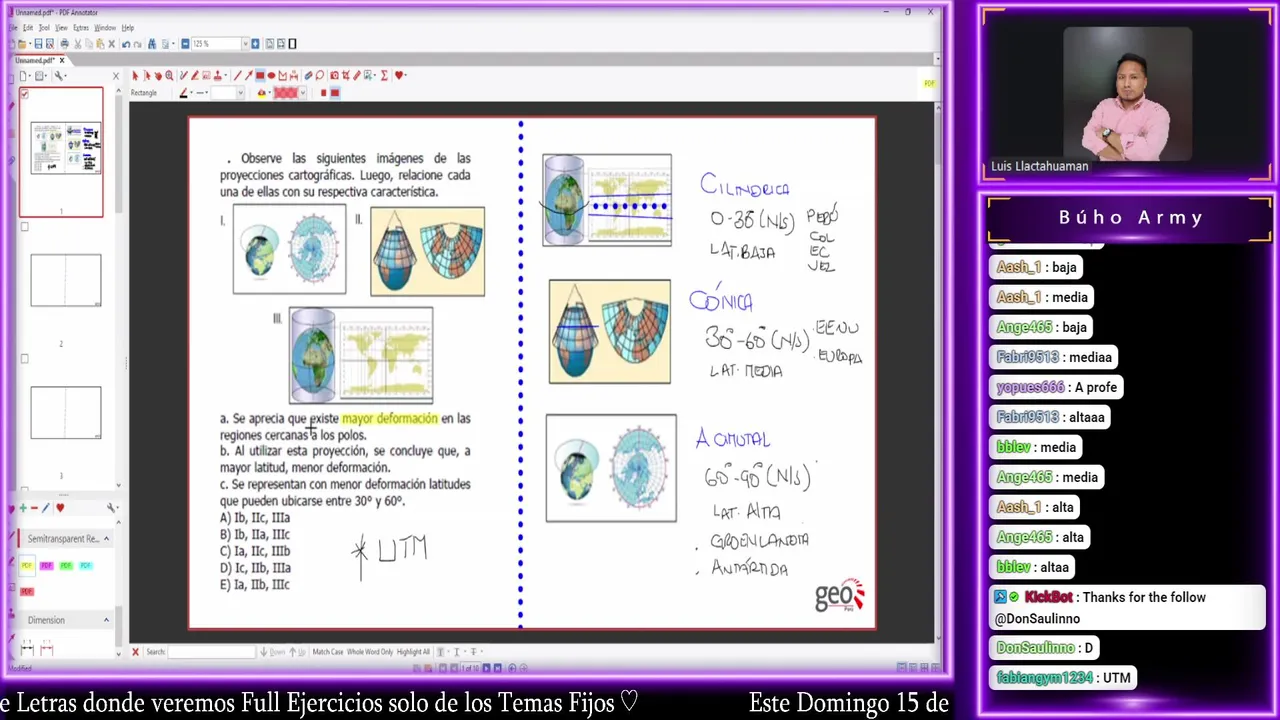This screenshot has width=1280, height=720.
Task: Click the Undo arrow icon
Action: 126,44
